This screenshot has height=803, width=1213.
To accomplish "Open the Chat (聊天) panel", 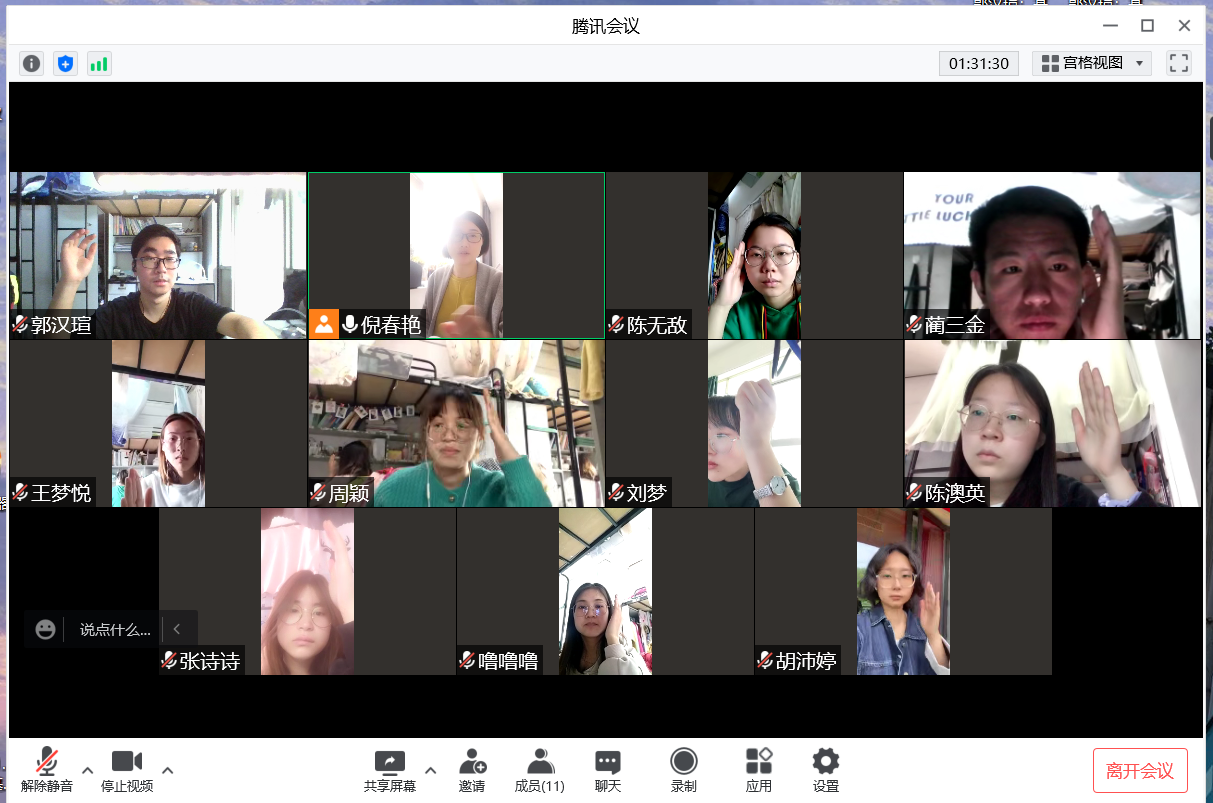I will coord(608,770).
